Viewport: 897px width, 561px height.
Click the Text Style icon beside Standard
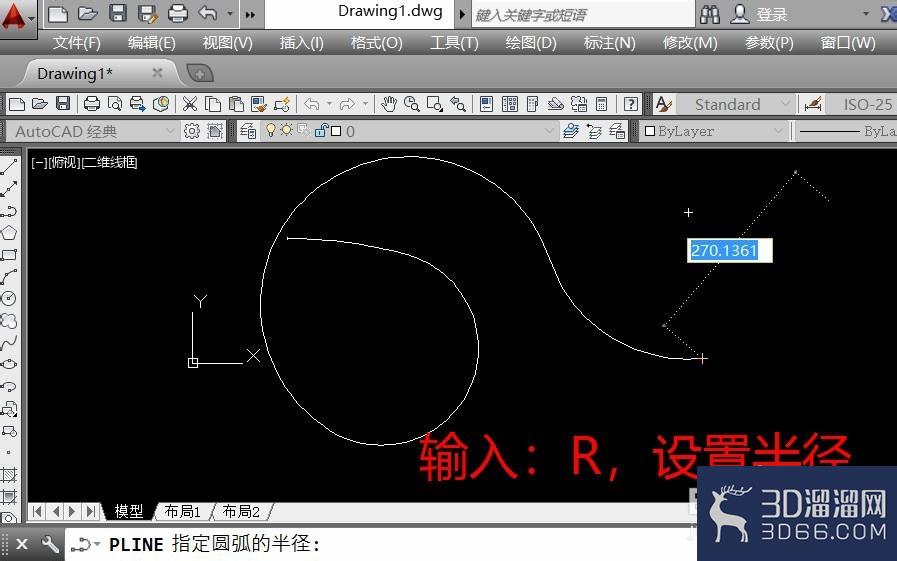tap(664, 104)
